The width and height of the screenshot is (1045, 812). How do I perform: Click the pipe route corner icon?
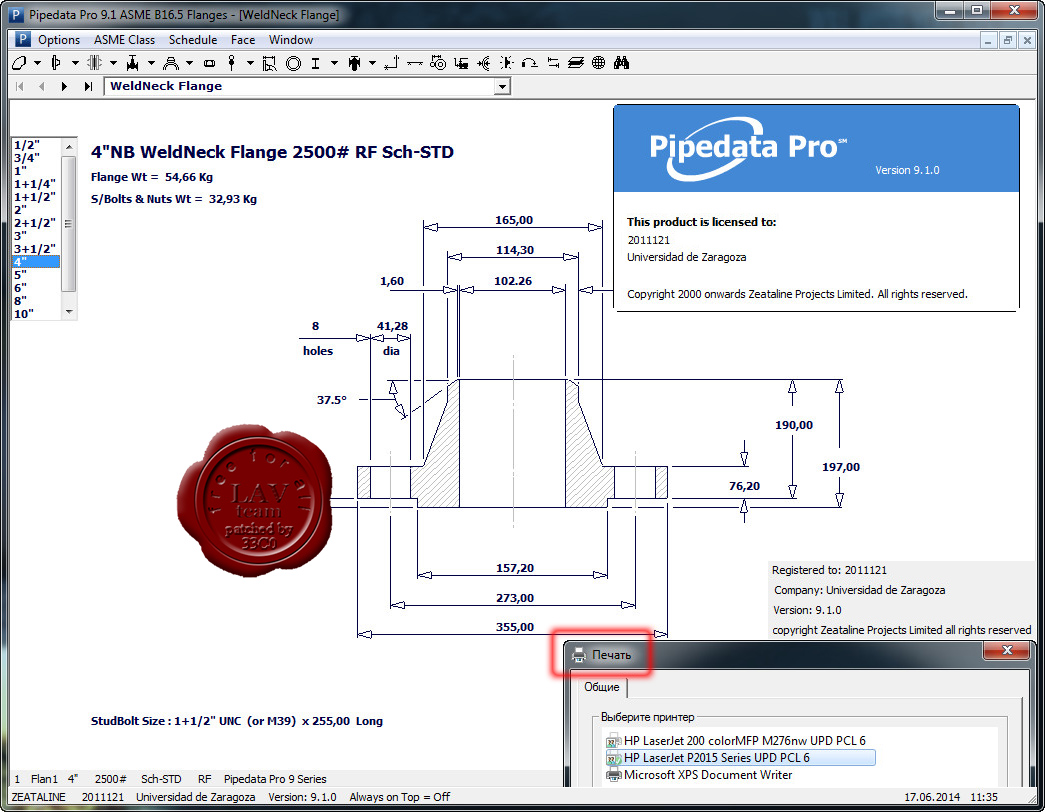point(392,63)
